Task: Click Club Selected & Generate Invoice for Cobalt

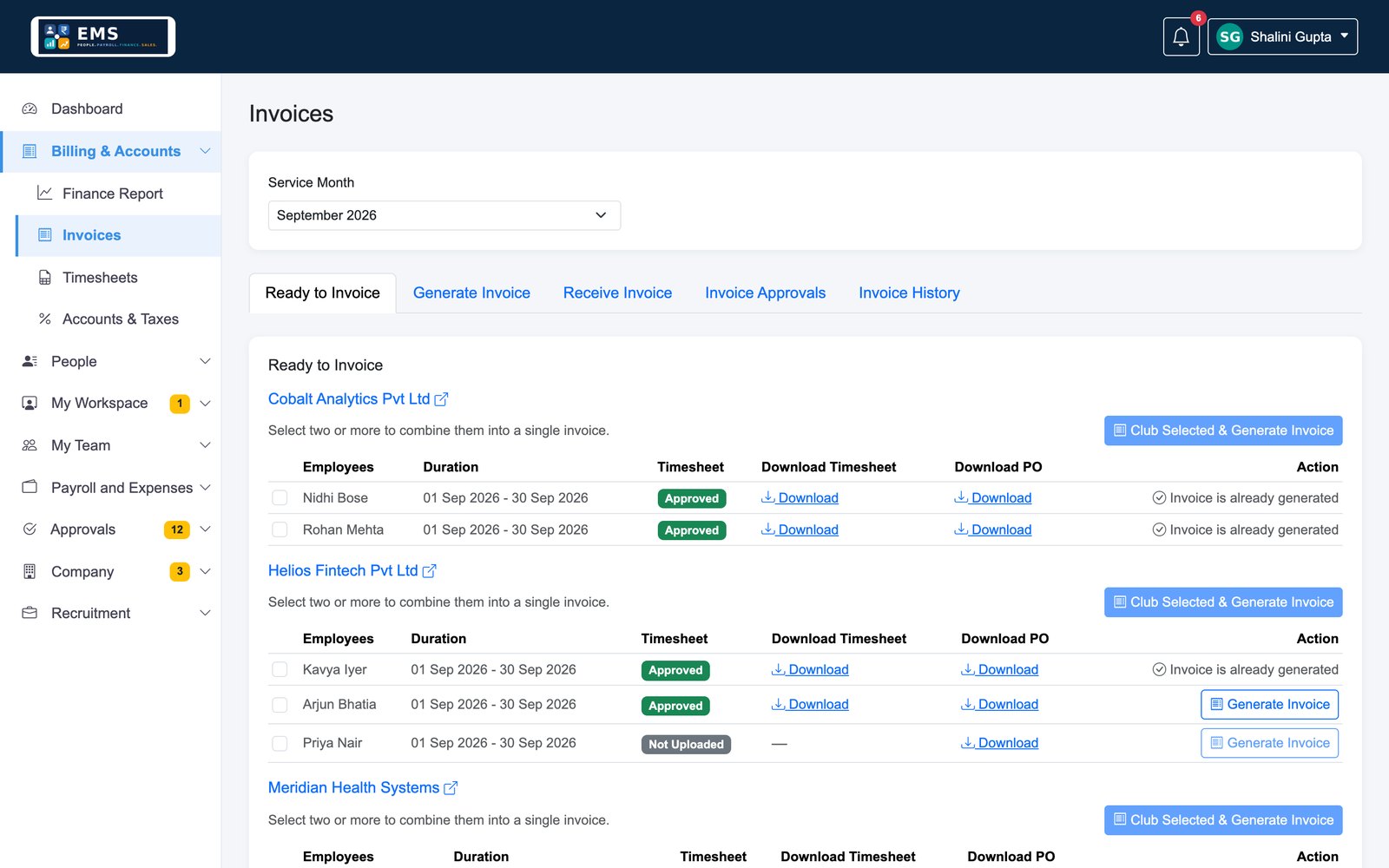Action: [1223, 431]
